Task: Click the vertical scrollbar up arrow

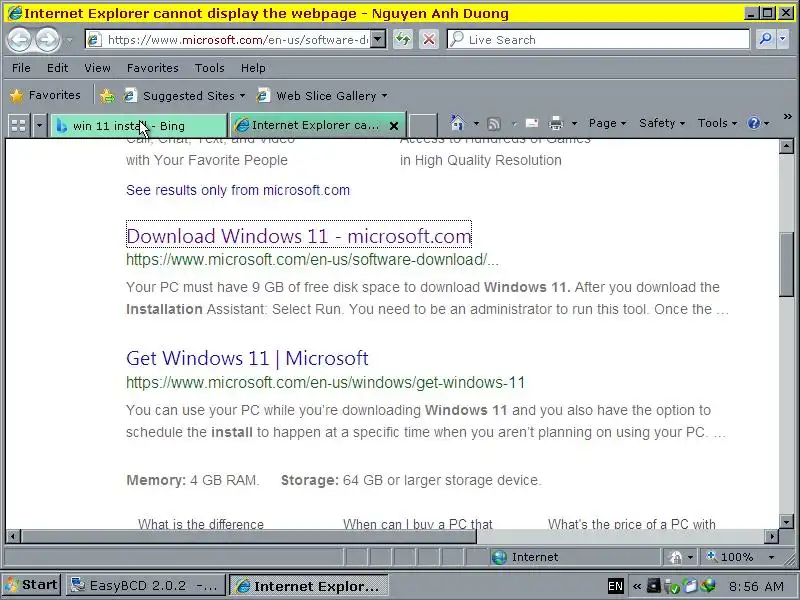Action: (786, 146)
